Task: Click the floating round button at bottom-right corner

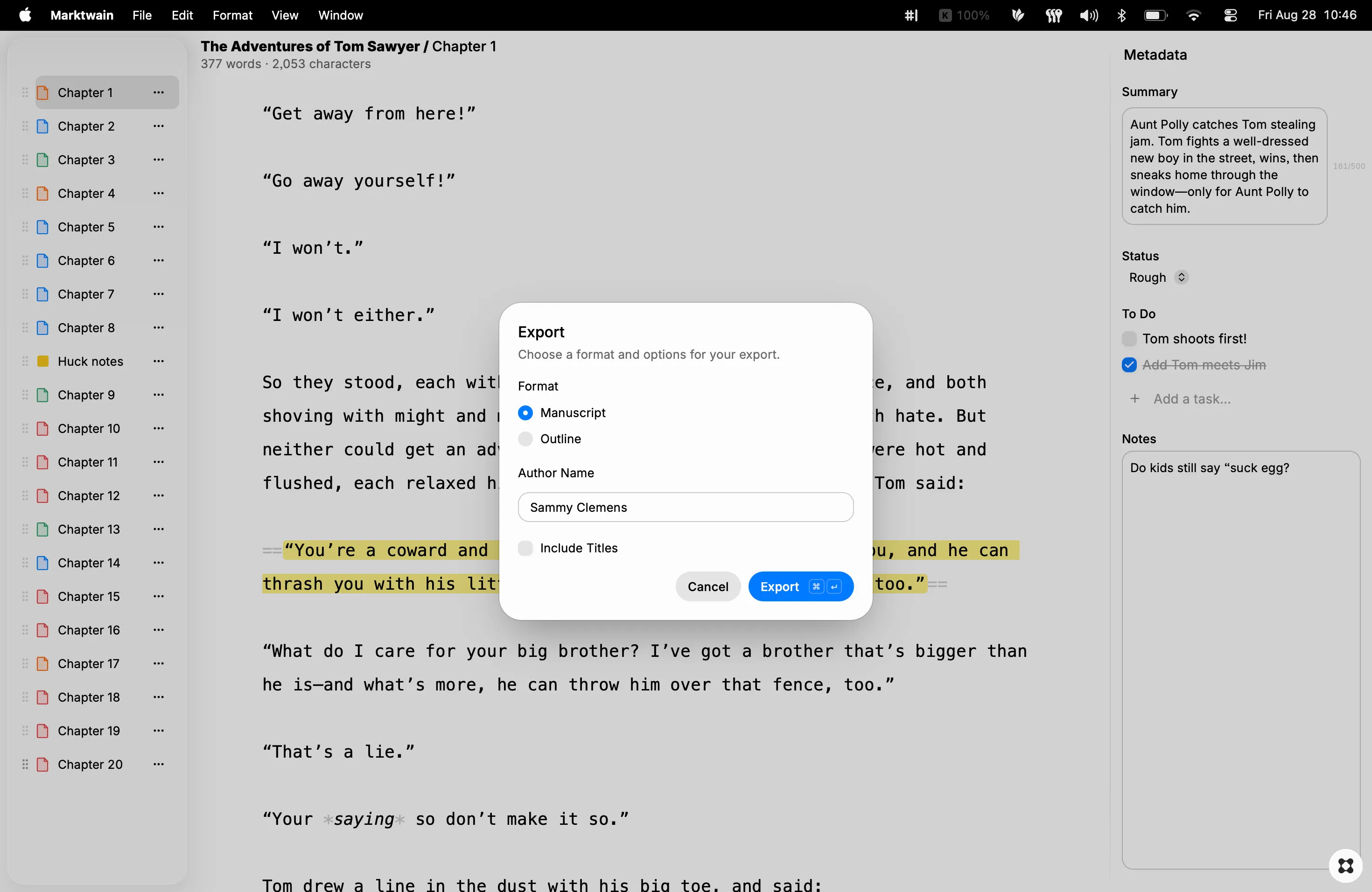Action: click(1345, 865)
